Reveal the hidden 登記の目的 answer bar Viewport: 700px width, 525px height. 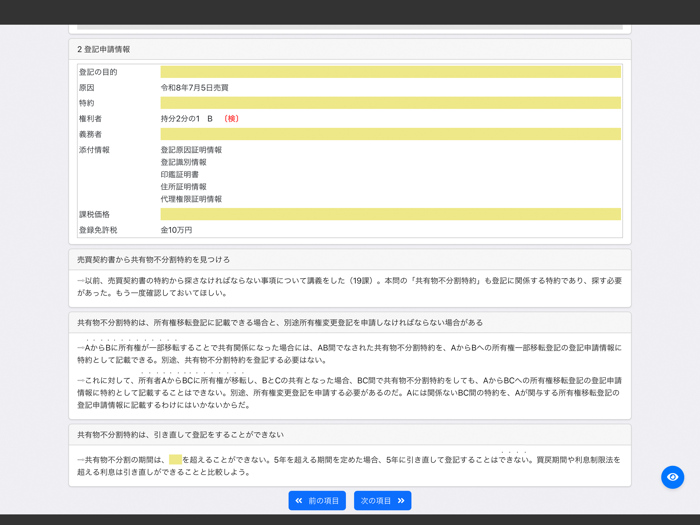391,72
